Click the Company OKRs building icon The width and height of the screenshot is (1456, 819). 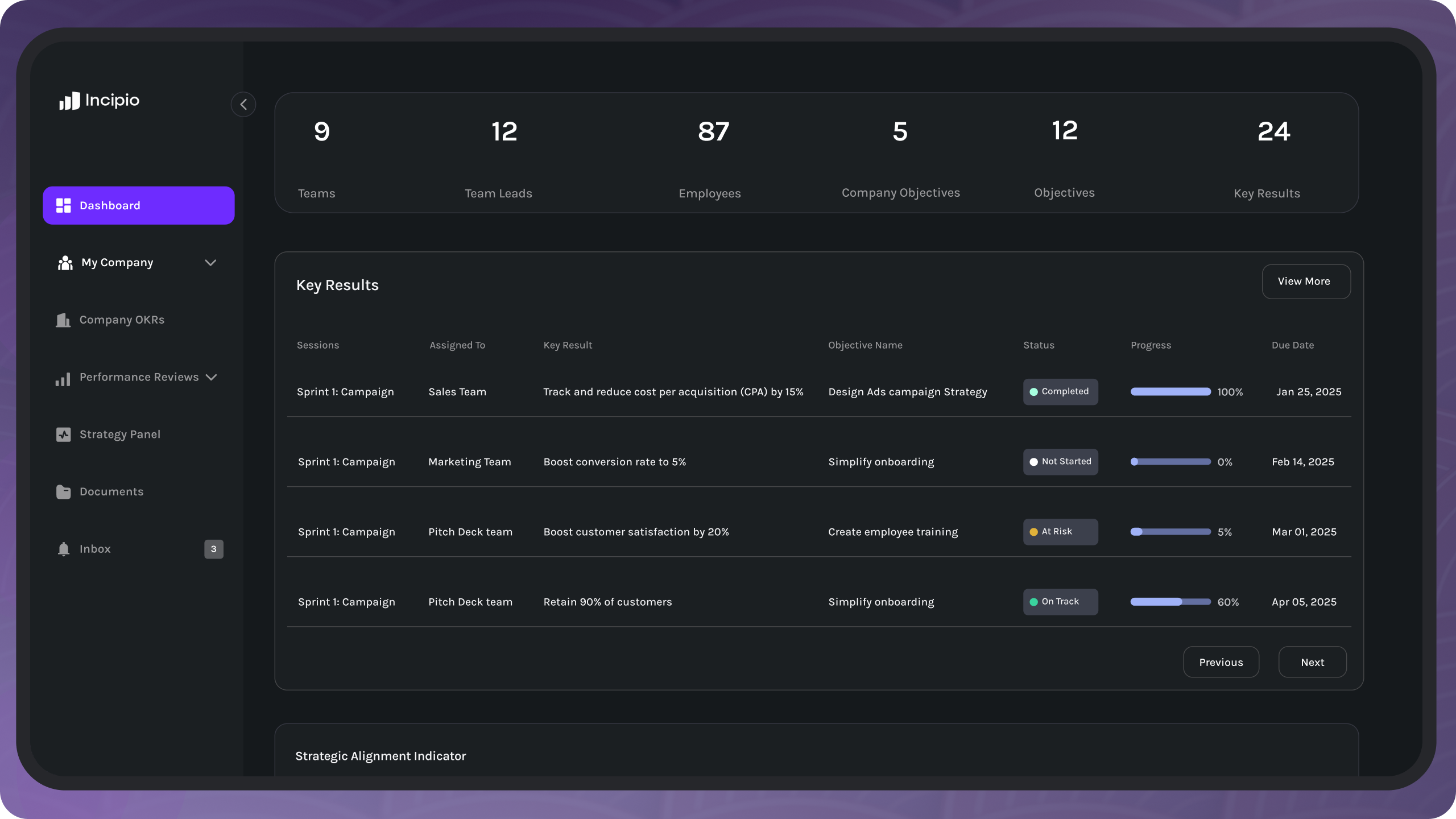click(63, 320)
